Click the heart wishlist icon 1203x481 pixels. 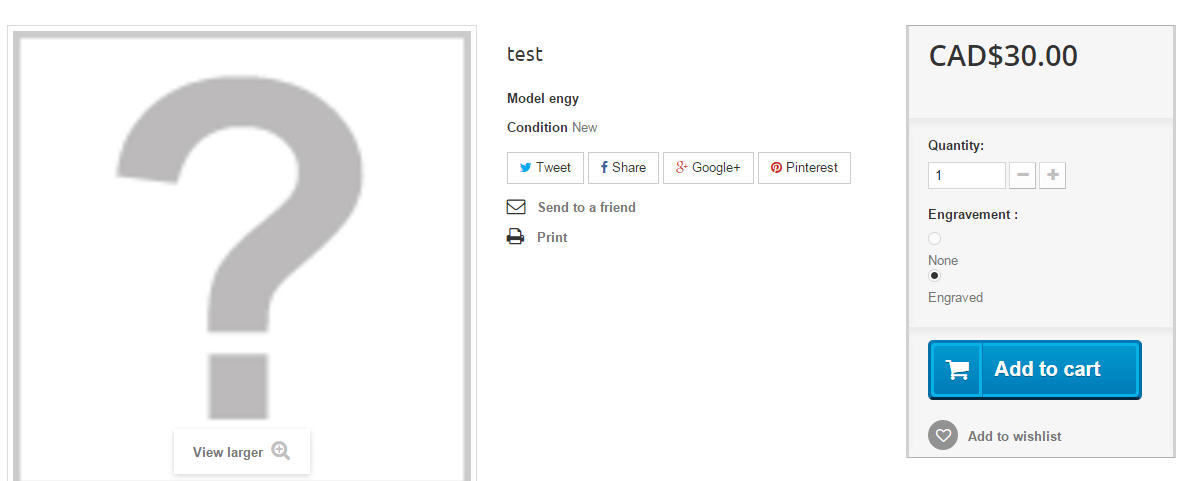click(x=943, y=435)
